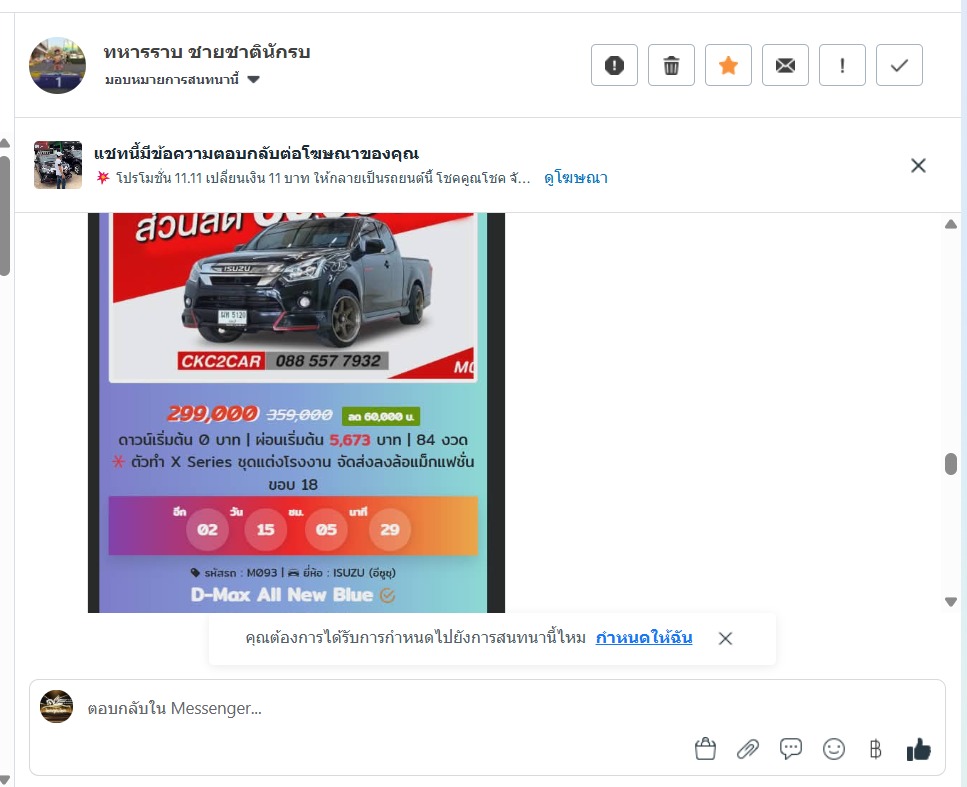Toggle the orange star follow-up icon

click(728, 65)
